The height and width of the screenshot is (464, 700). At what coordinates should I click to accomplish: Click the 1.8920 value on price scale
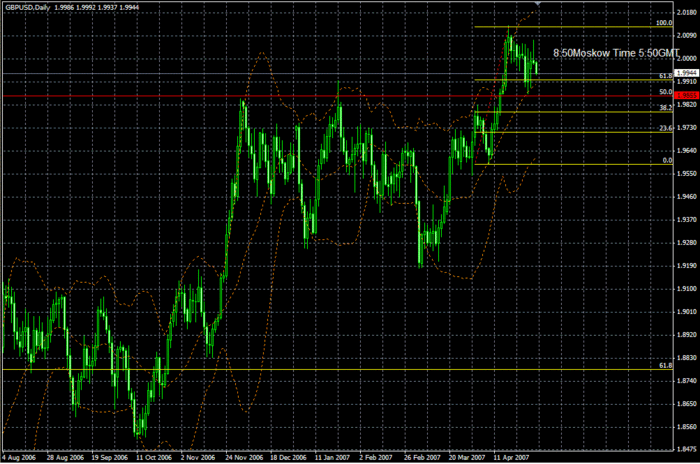(x=687, y=335)
